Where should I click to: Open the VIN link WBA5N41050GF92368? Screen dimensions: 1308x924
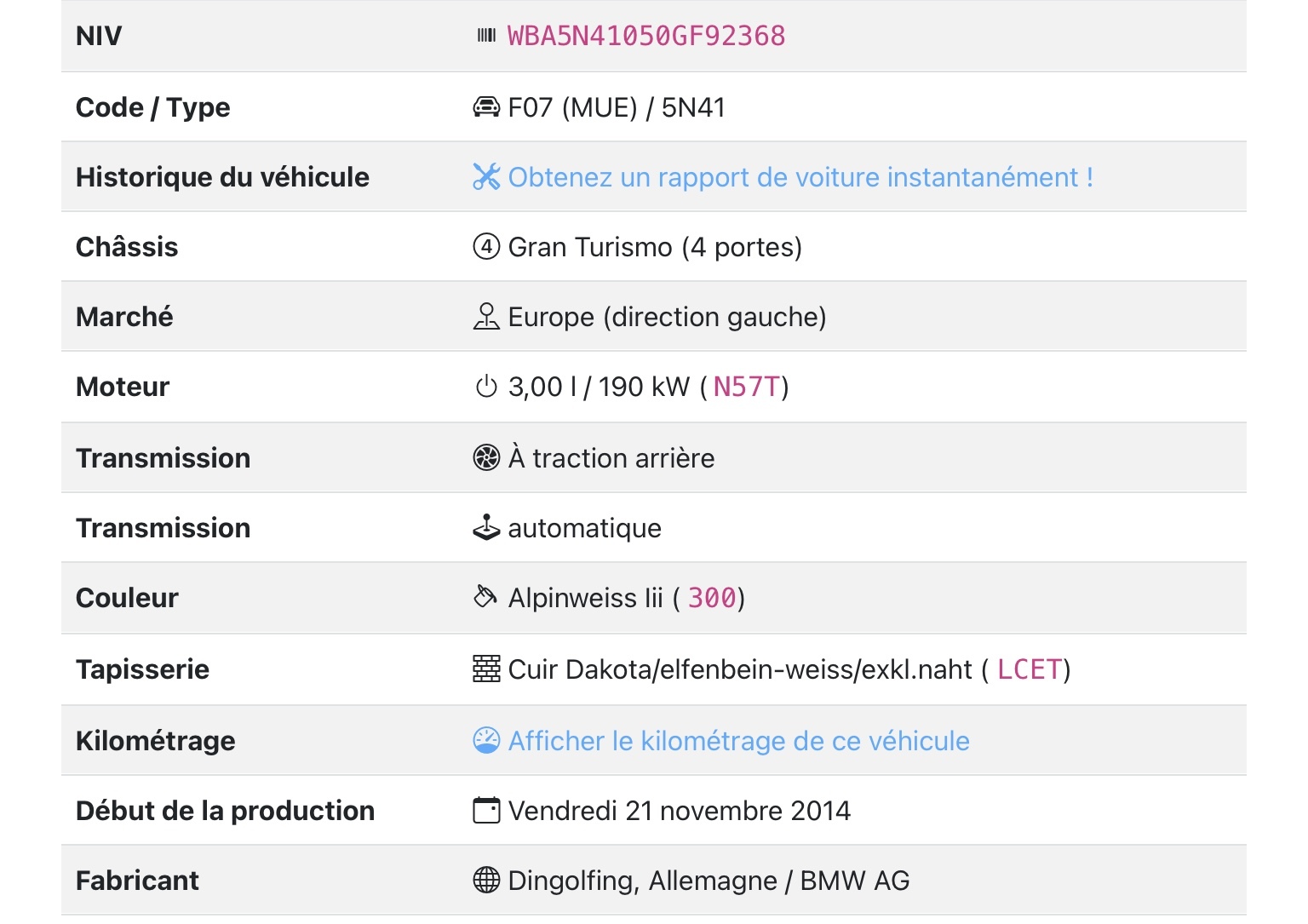(646, 36)
